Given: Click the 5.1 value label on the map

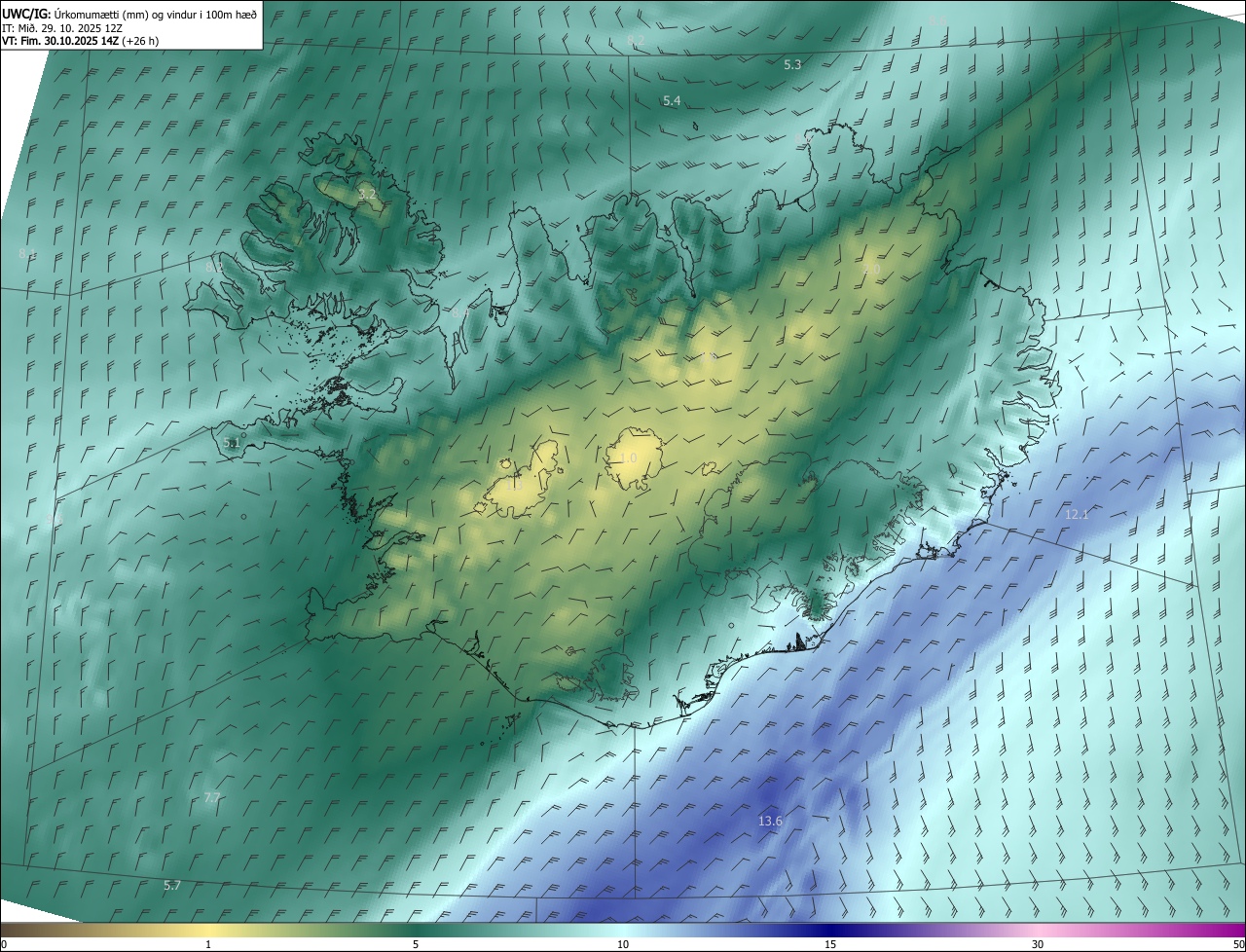Looking at the screenshot, I should pos(232,443).
